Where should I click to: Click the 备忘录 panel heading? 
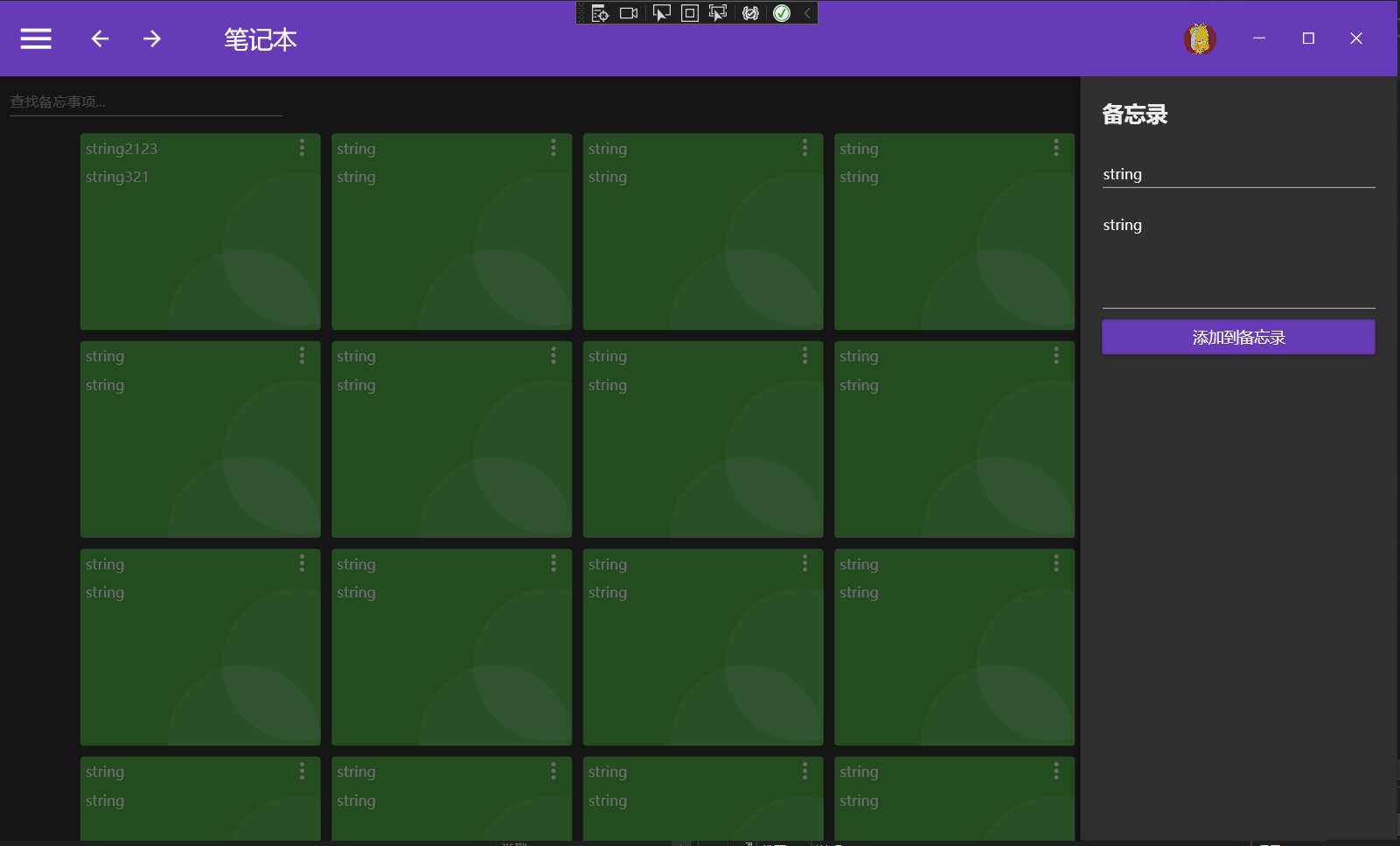click(x=1135, y=115)
